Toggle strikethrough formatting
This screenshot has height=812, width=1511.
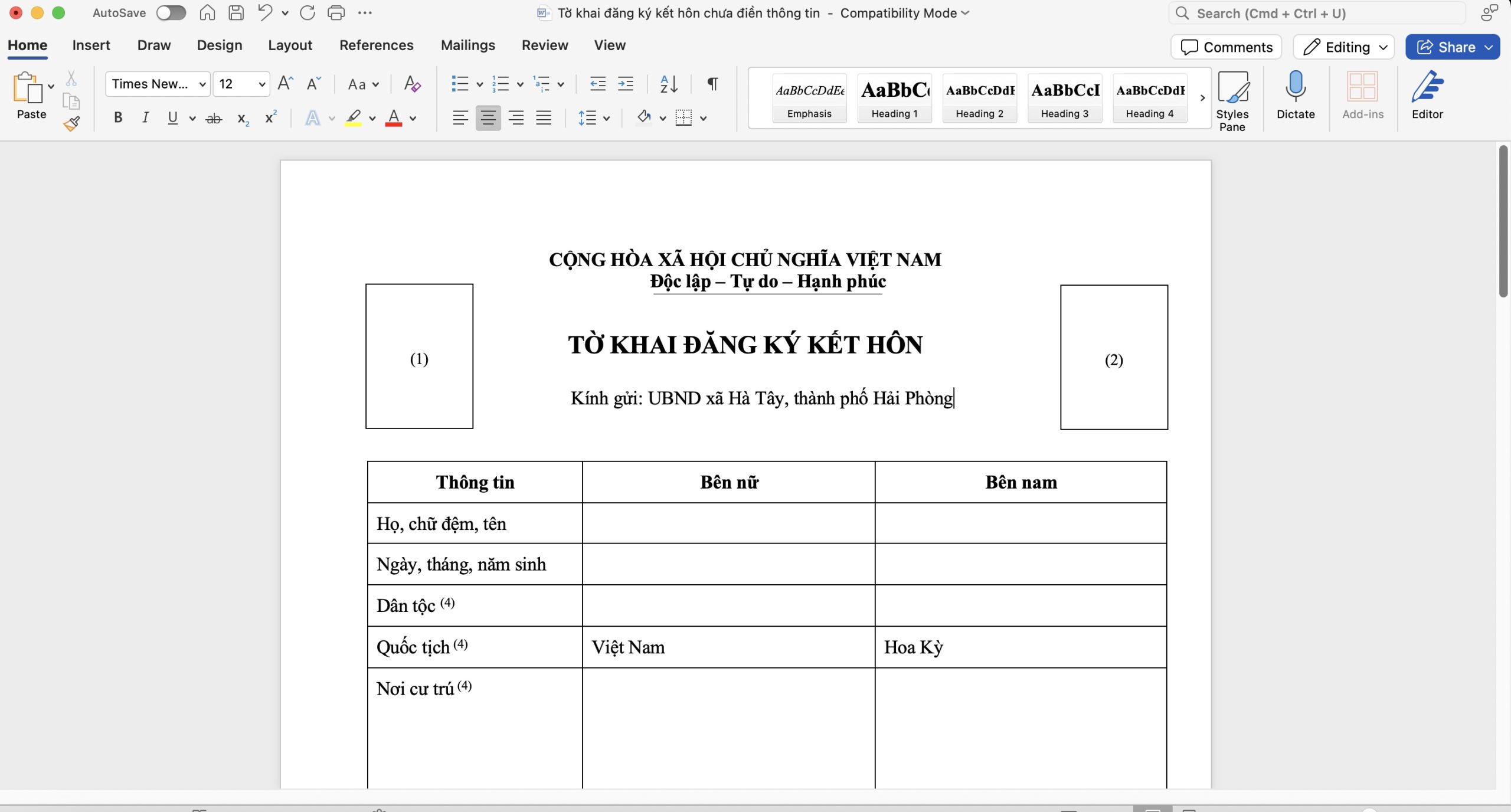(x=214, y=119)
